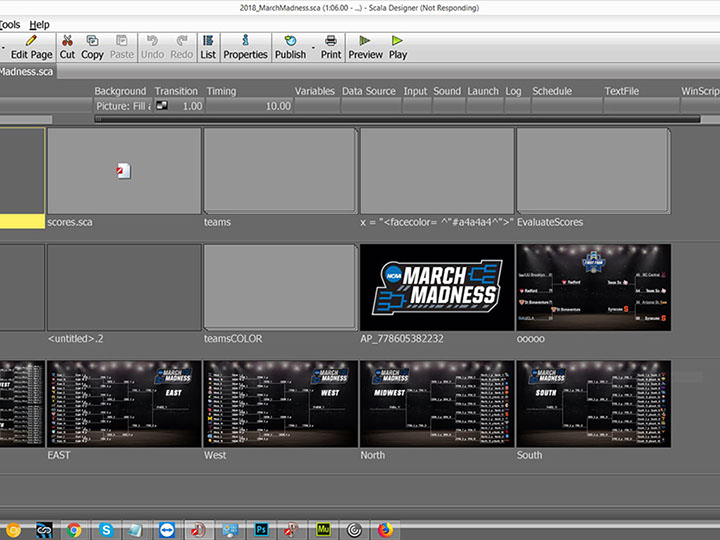Expand the Publish dropdown arrow

(313, 47)
